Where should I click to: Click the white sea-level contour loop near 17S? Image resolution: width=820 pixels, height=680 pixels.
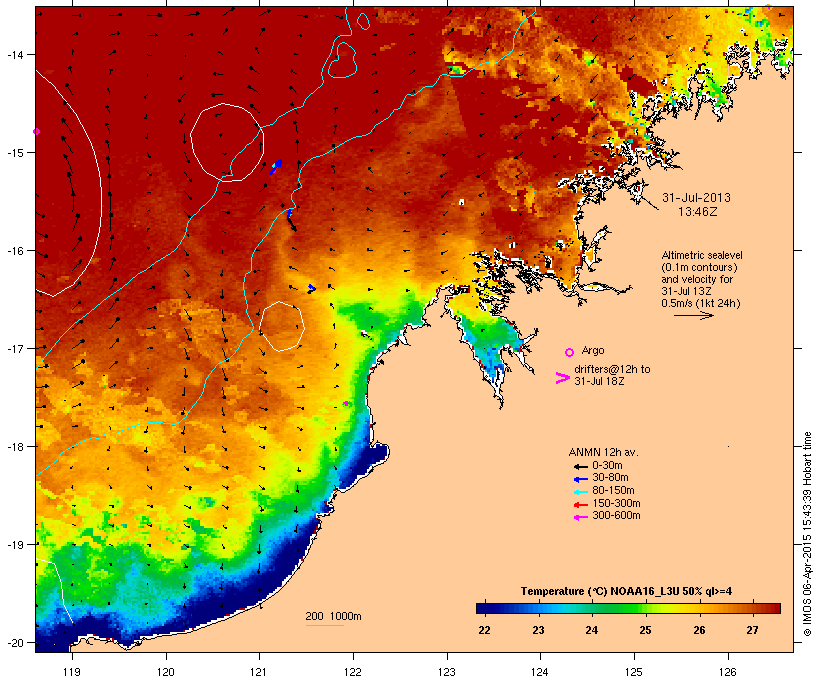(282, 326)
